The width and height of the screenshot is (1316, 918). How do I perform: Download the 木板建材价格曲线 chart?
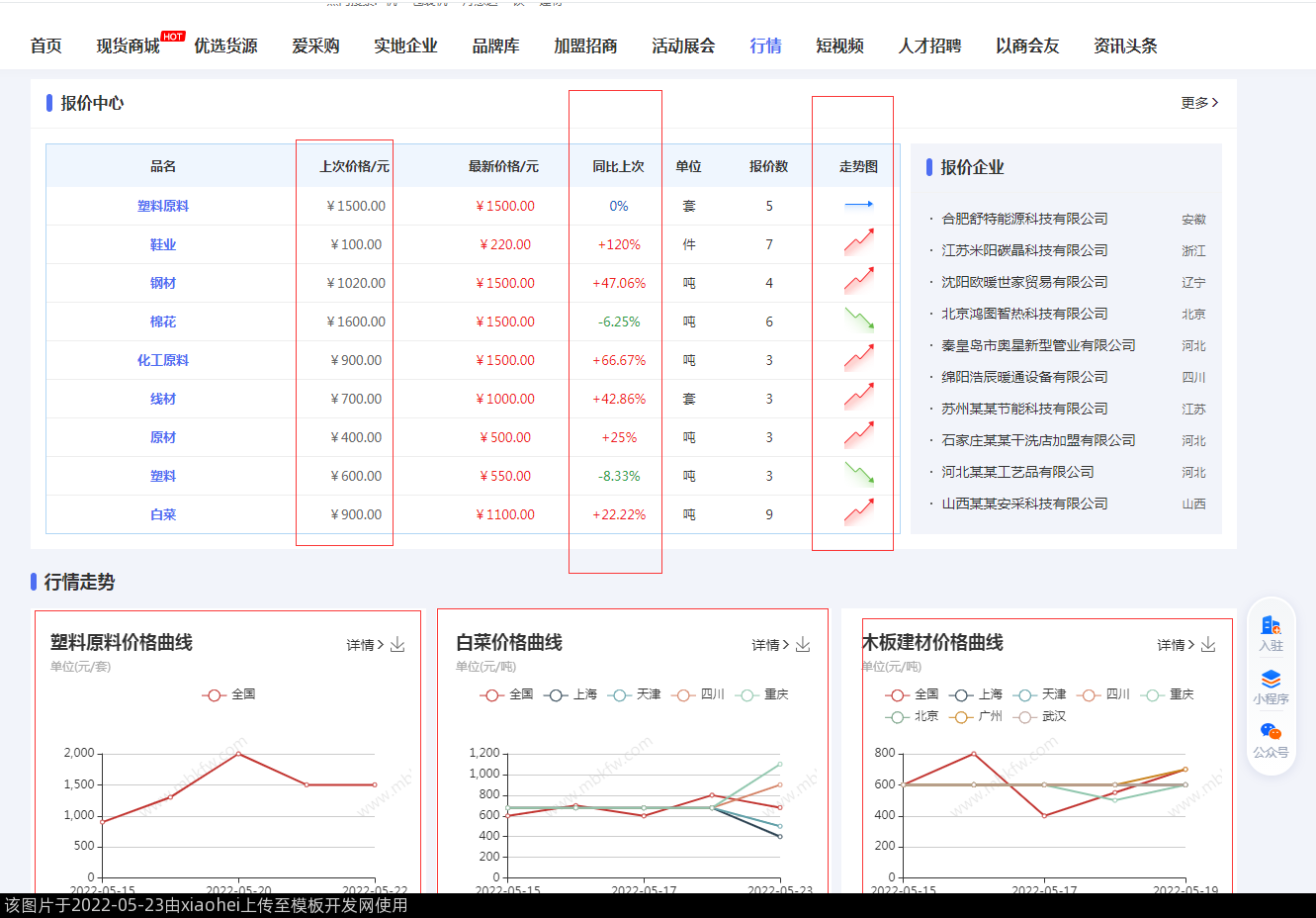1208,645
